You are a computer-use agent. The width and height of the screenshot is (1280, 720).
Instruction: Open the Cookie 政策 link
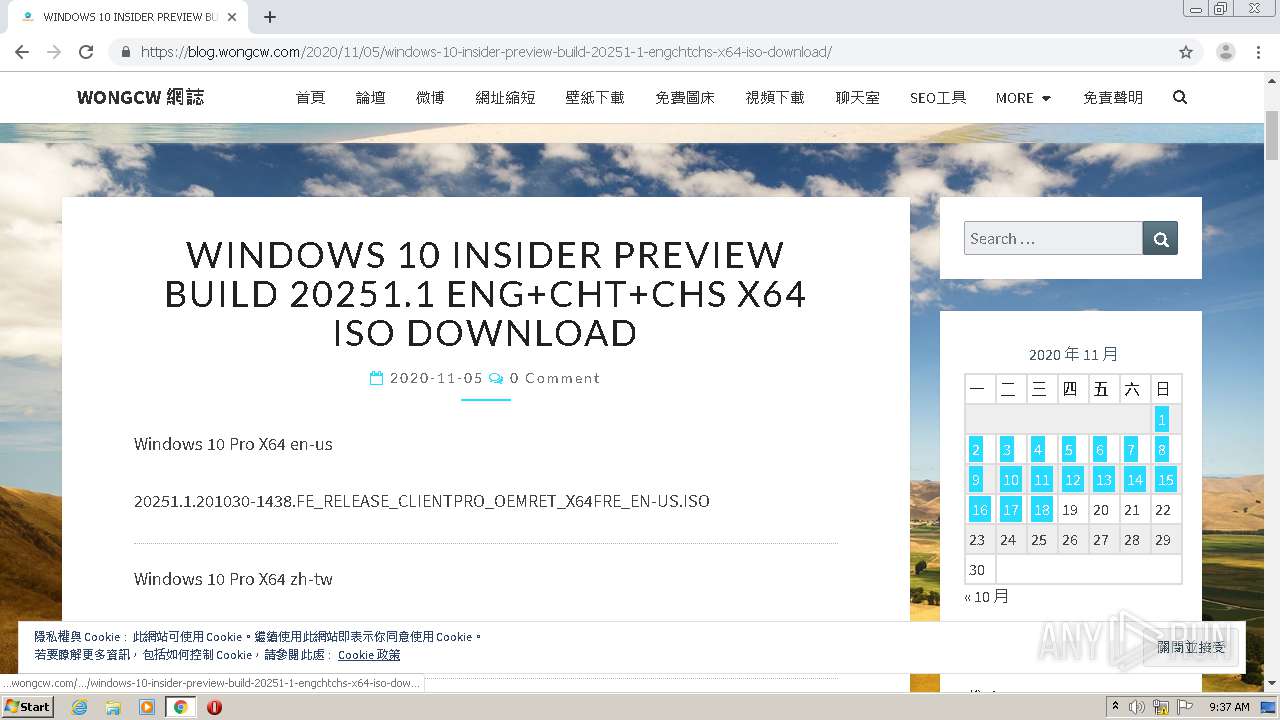(x=369, y=655)
